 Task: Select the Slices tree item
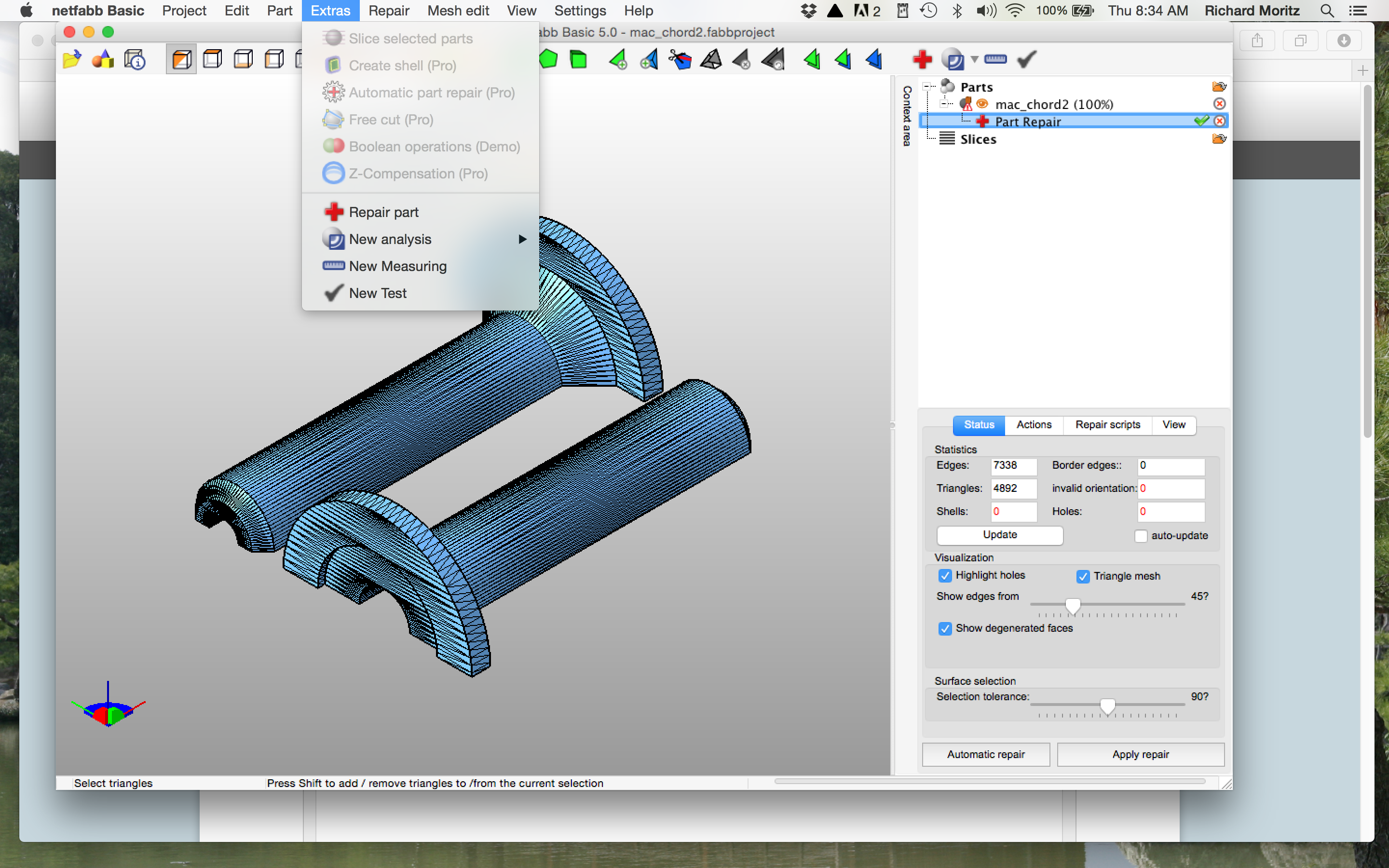point(978,139)
